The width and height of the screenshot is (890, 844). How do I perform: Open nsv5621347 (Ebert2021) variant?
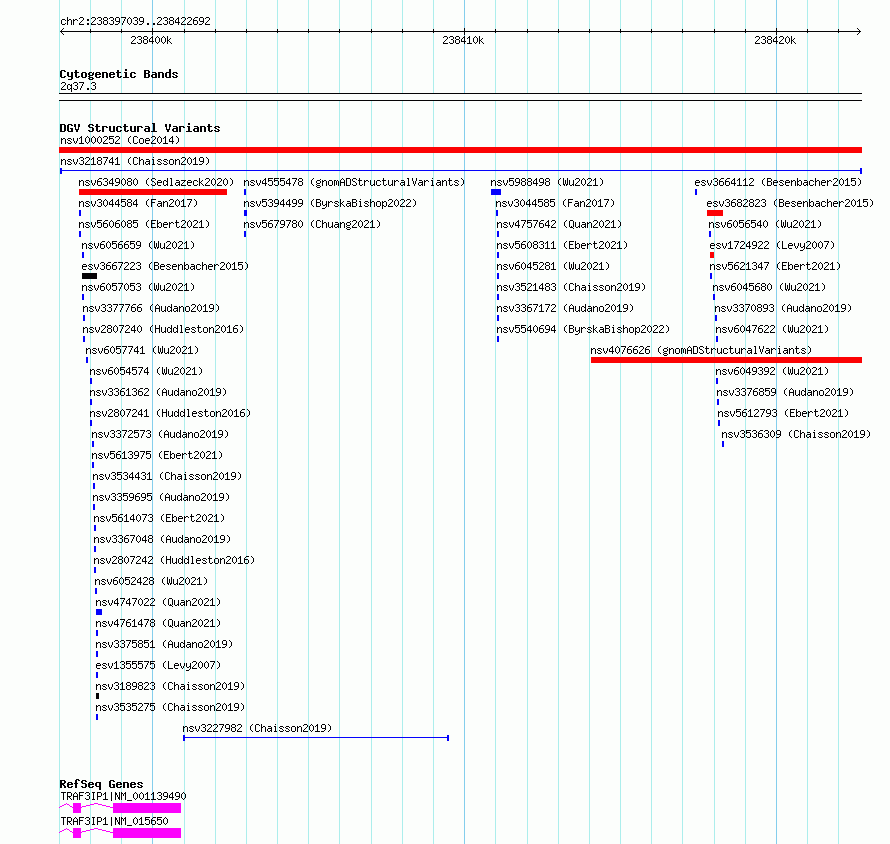click(x=775, y=266)
